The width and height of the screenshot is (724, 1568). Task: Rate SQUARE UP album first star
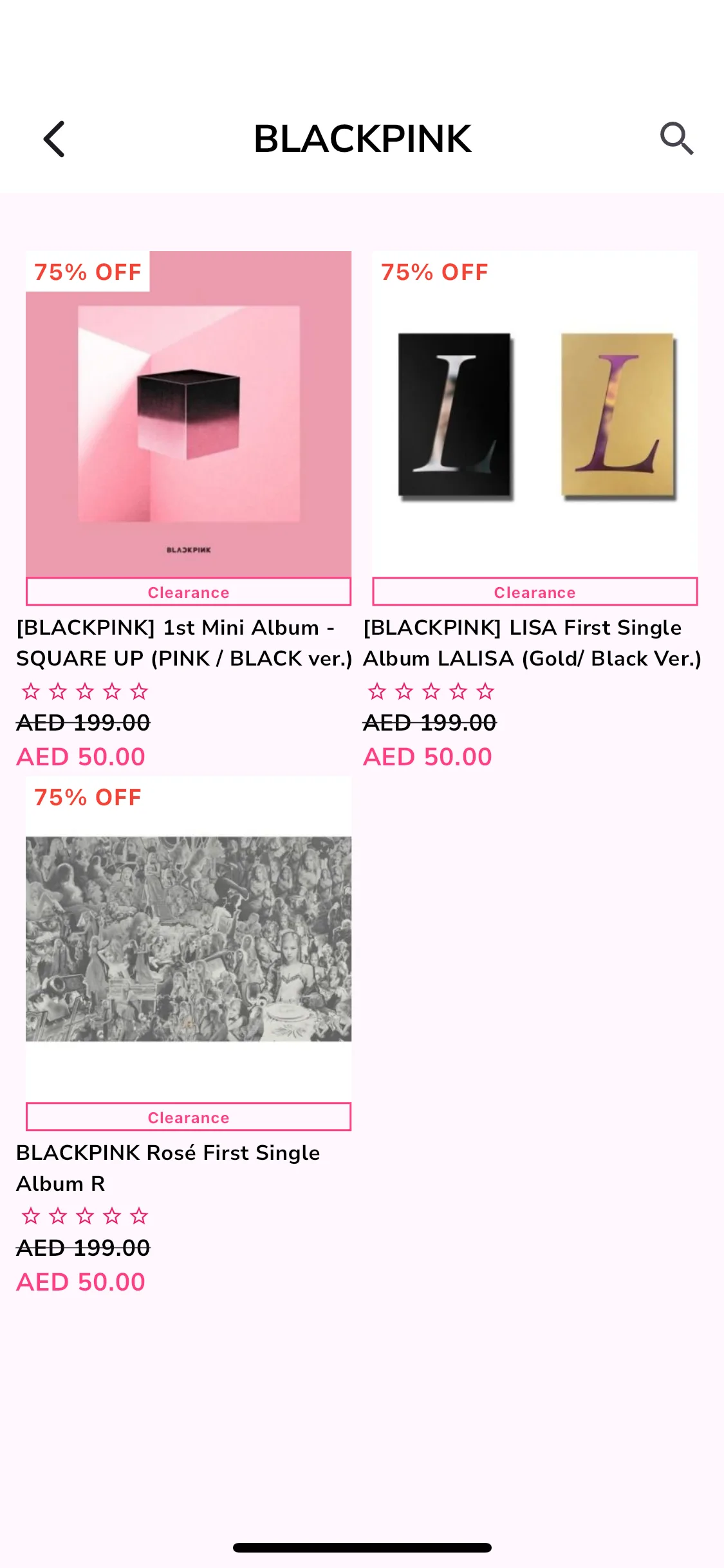pos(31,692)
